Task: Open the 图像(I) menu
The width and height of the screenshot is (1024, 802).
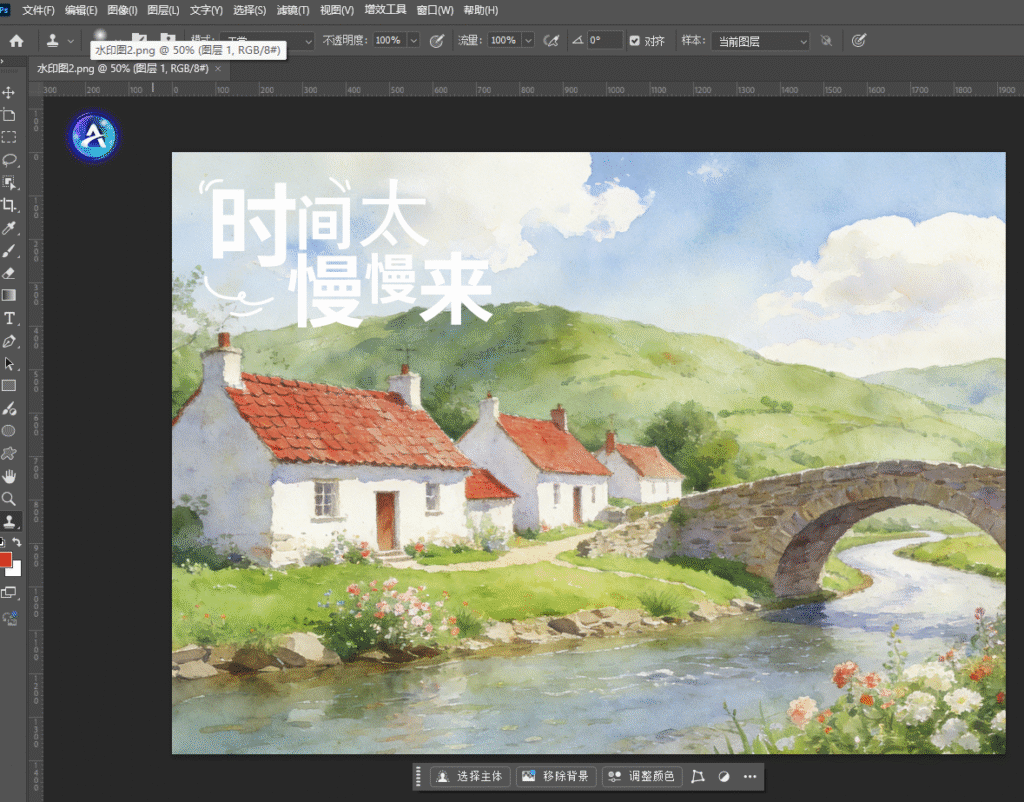Action: 122,10
